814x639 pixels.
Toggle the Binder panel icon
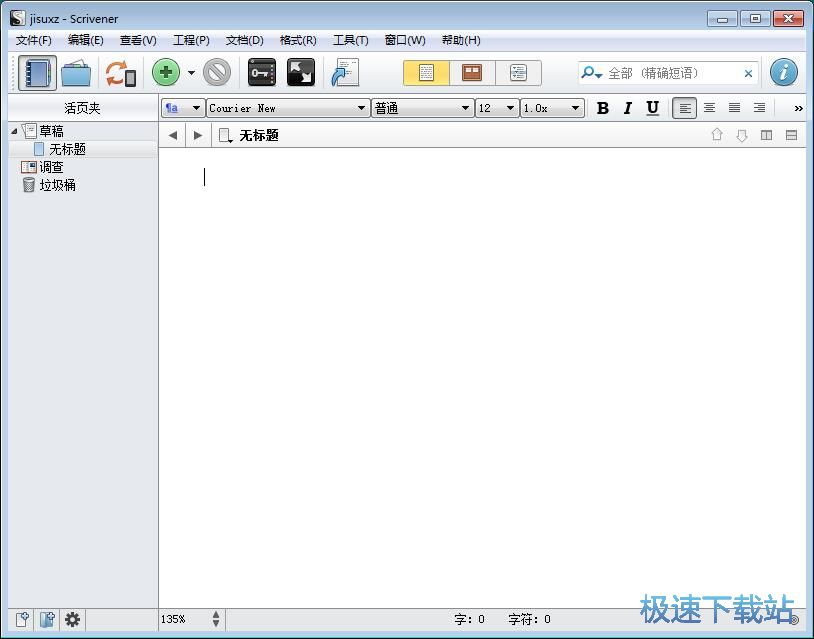click(37, 73)
